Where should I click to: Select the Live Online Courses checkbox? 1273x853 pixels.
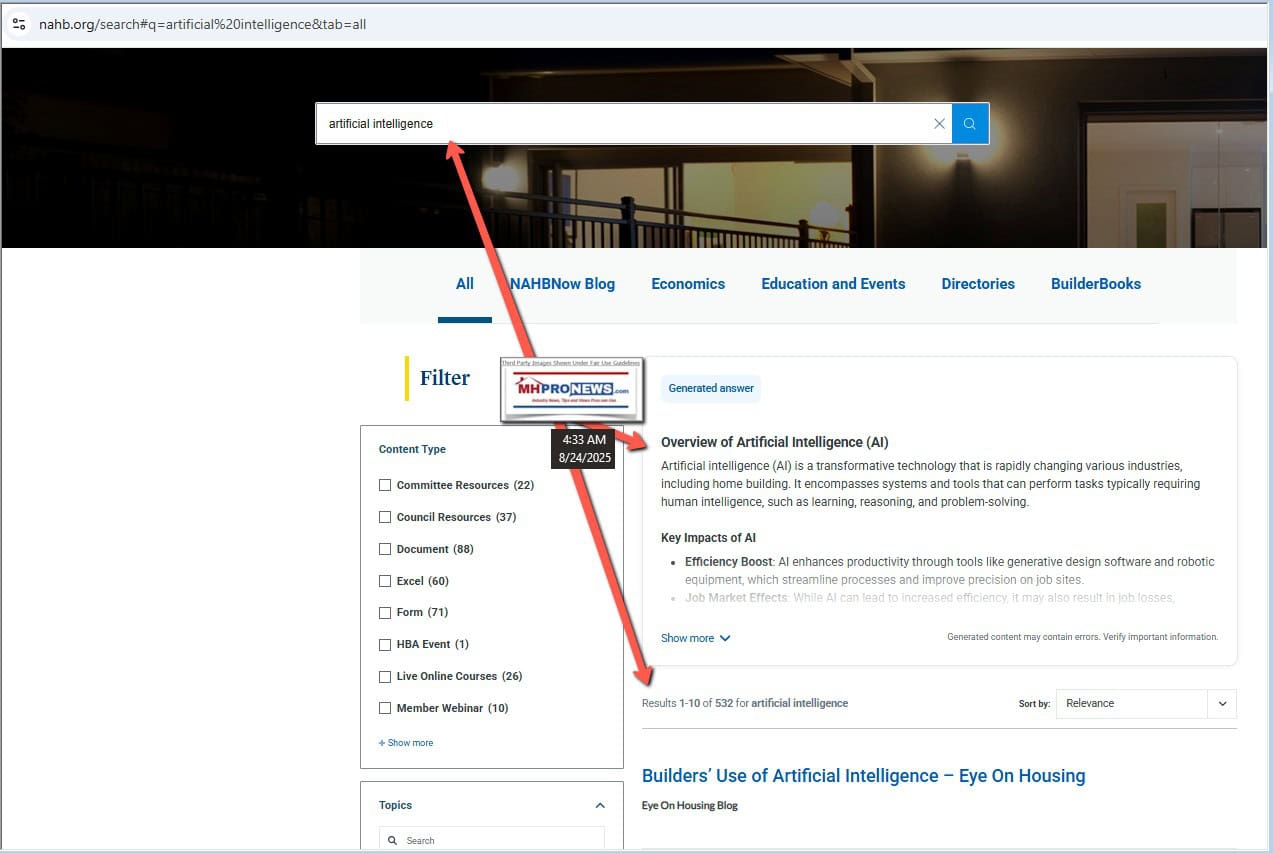(x=385, y=676)
